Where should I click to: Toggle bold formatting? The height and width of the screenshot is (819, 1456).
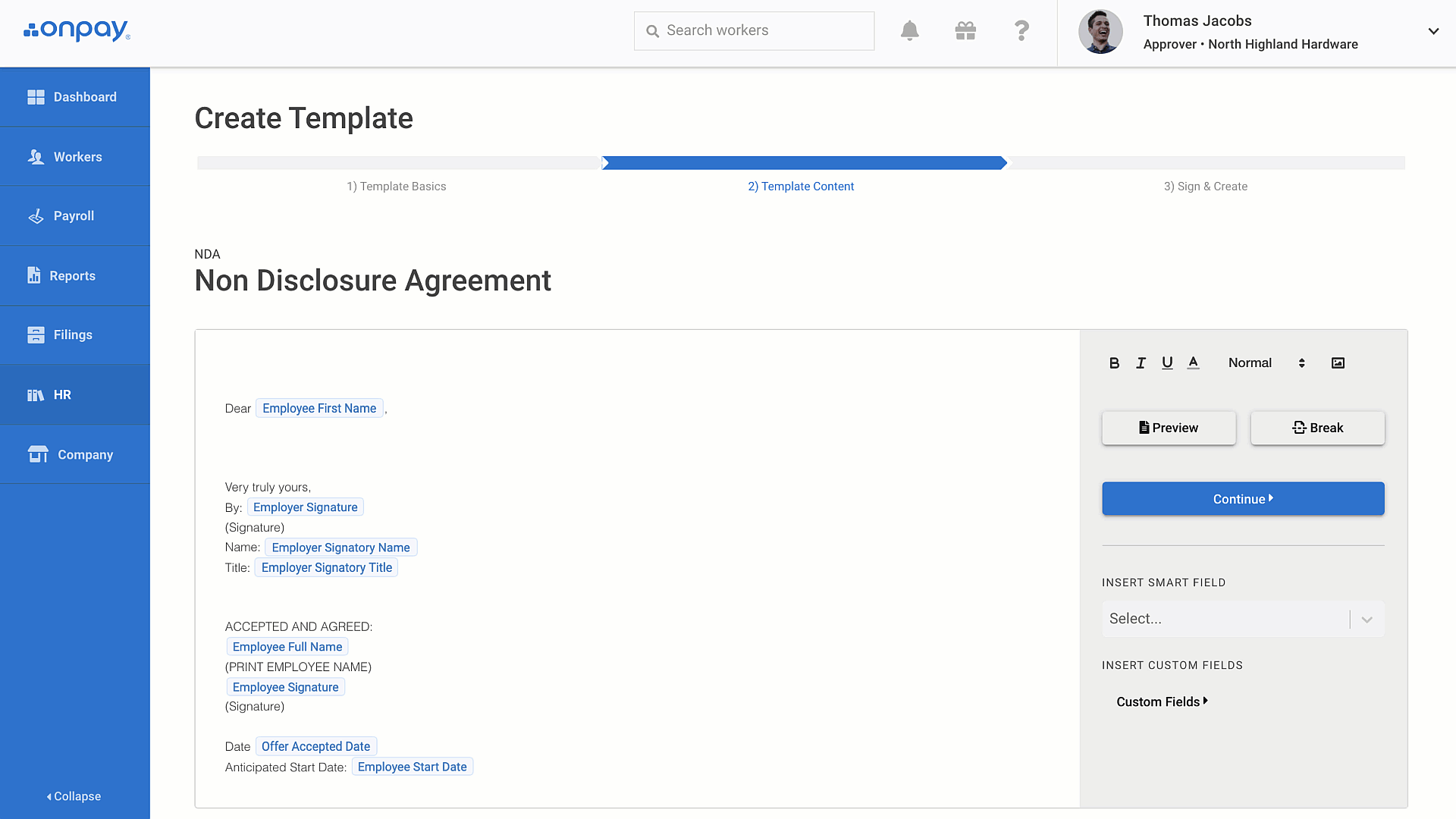point(1114,363)
